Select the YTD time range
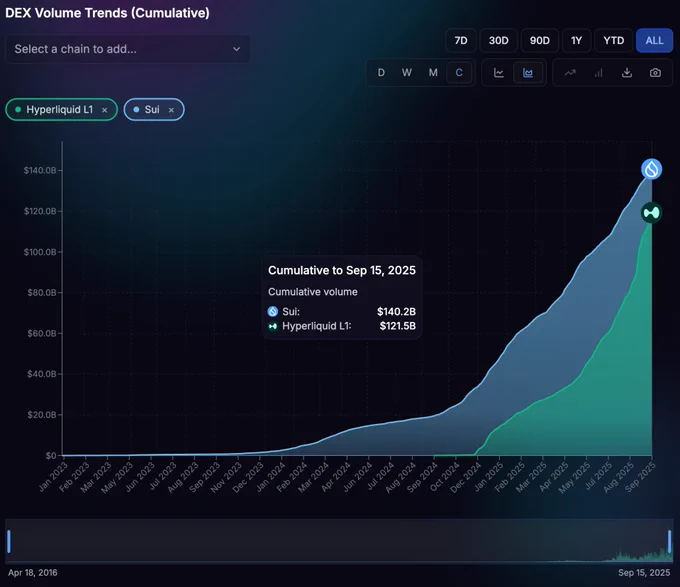Image resolution: width=680 pixels, height=587 pixels. click(x=613, y=41)
